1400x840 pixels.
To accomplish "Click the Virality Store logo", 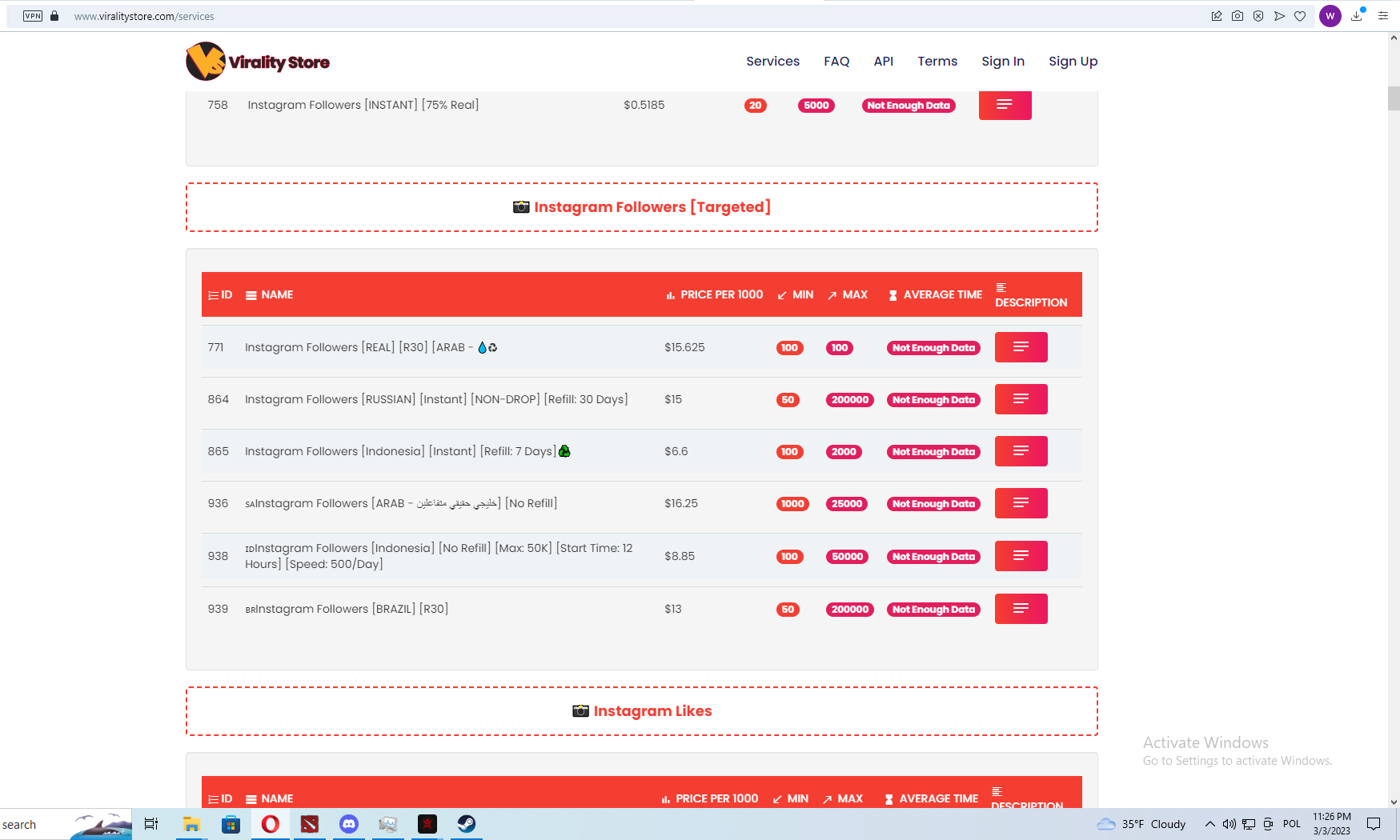I will pos(258,62).
